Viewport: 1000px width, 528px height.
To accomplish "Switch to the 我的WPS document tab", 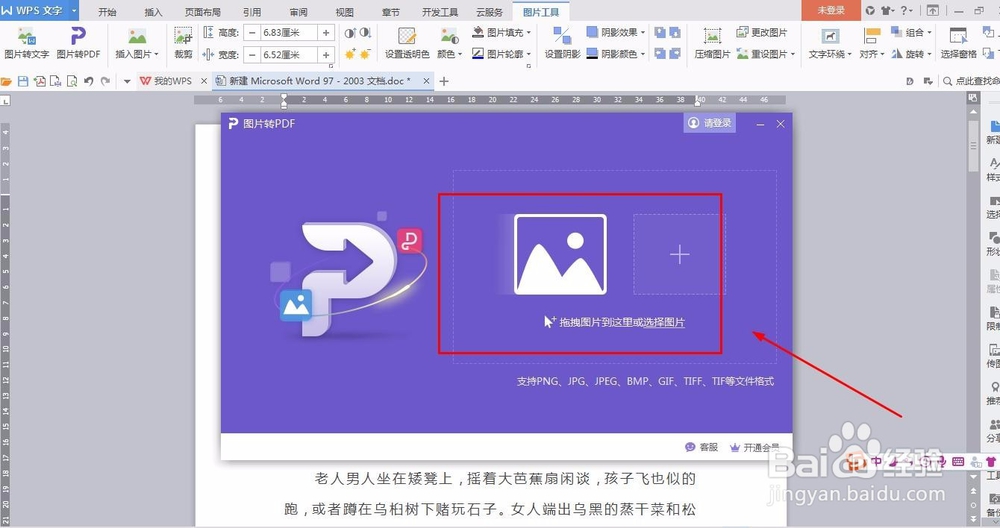I will tap(166, 81).
